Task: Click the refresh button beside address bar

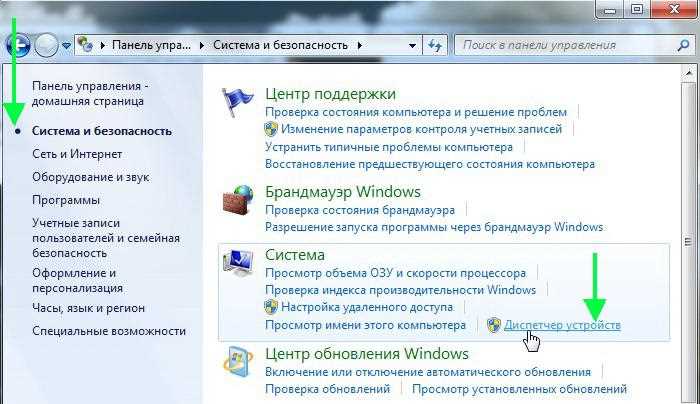Action: [x=435, y=45]
